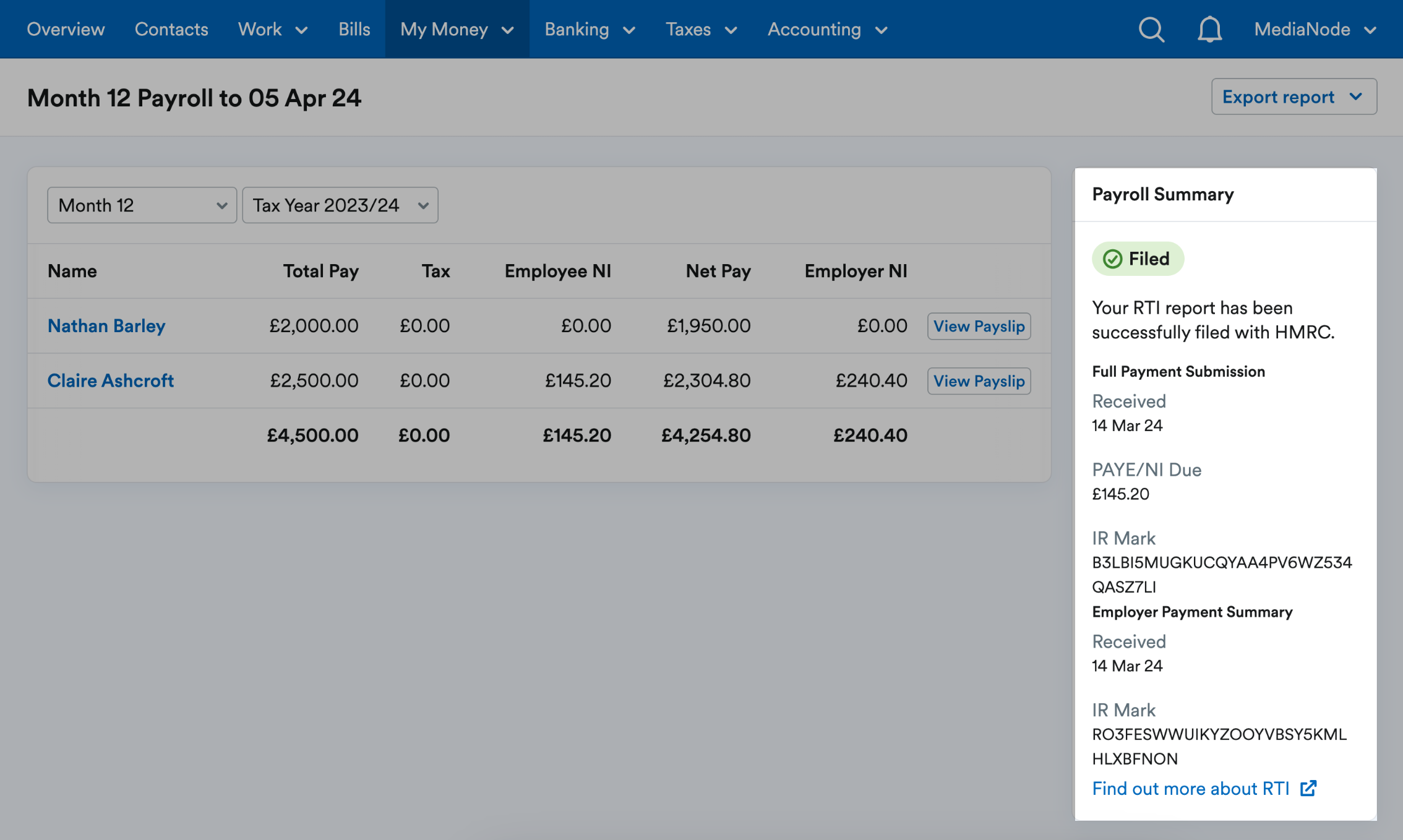Click the RO3FESWWUIKYZOOYVBSY5KML IR Mark code
The height and width of the screenshot is (840, 1403).
pyautogui.click(x=1219, y=734)
